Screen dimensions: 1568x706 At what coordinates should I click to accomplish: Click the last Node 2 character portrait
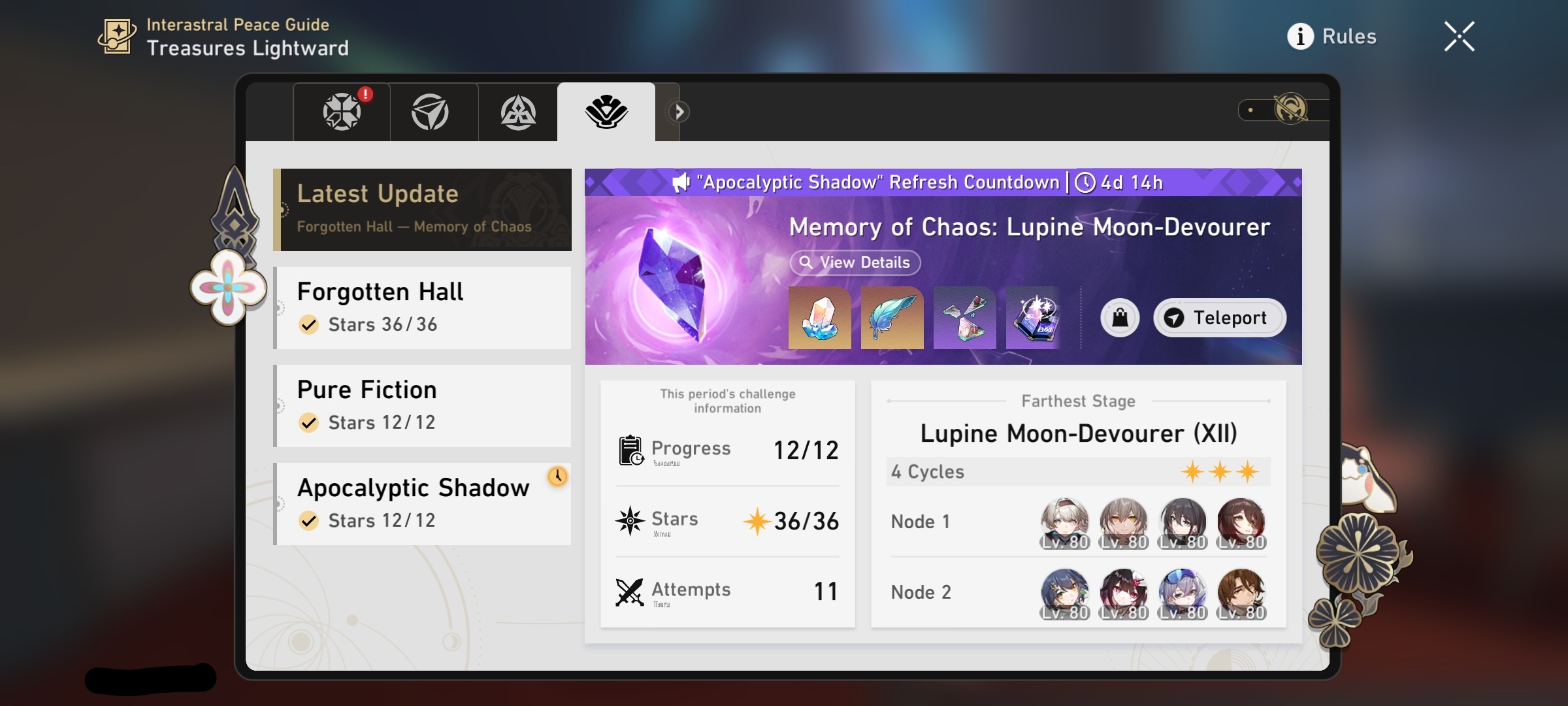point(1241,594)
